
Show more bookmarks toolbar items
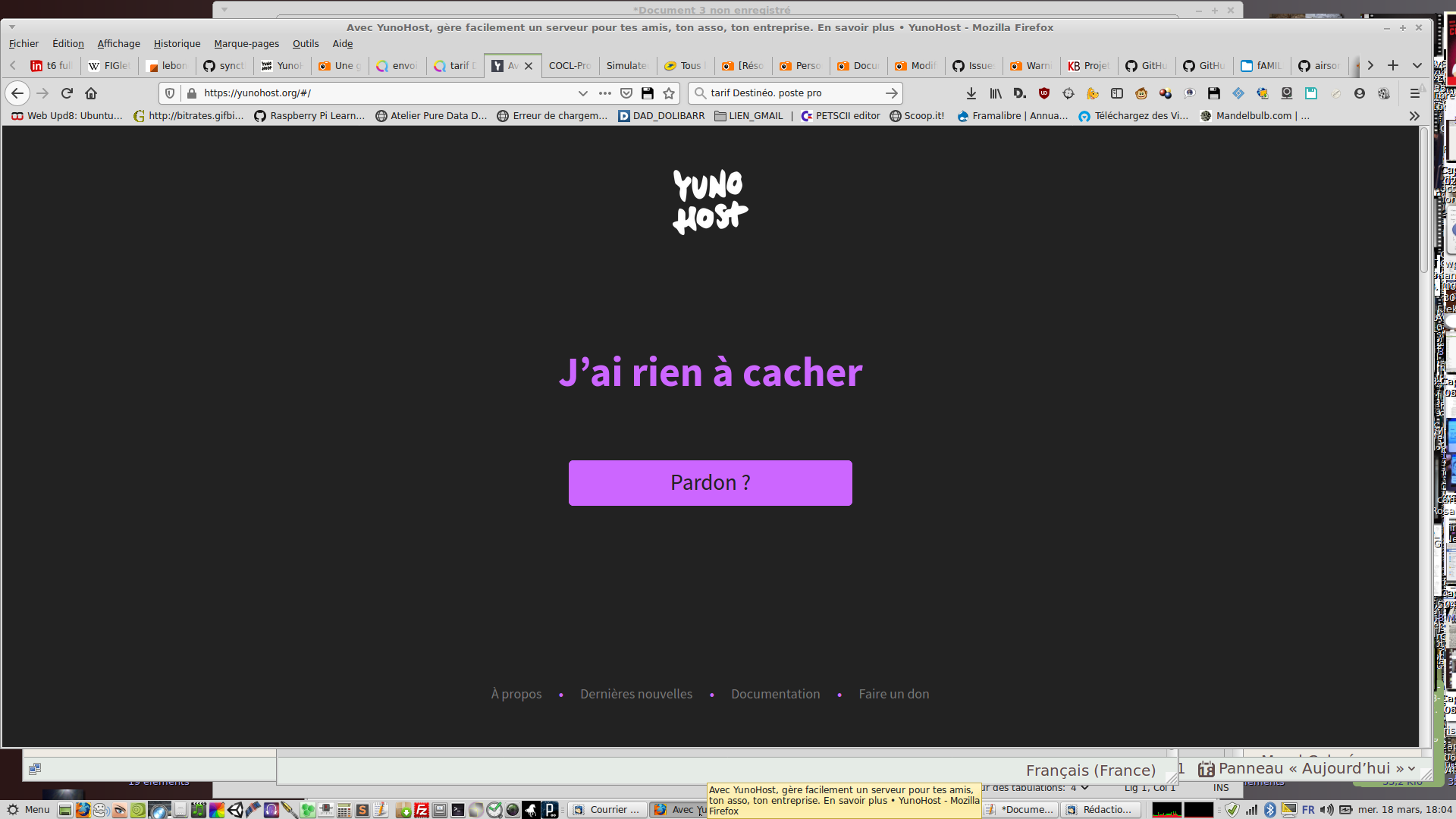[x=1414, y=116]
